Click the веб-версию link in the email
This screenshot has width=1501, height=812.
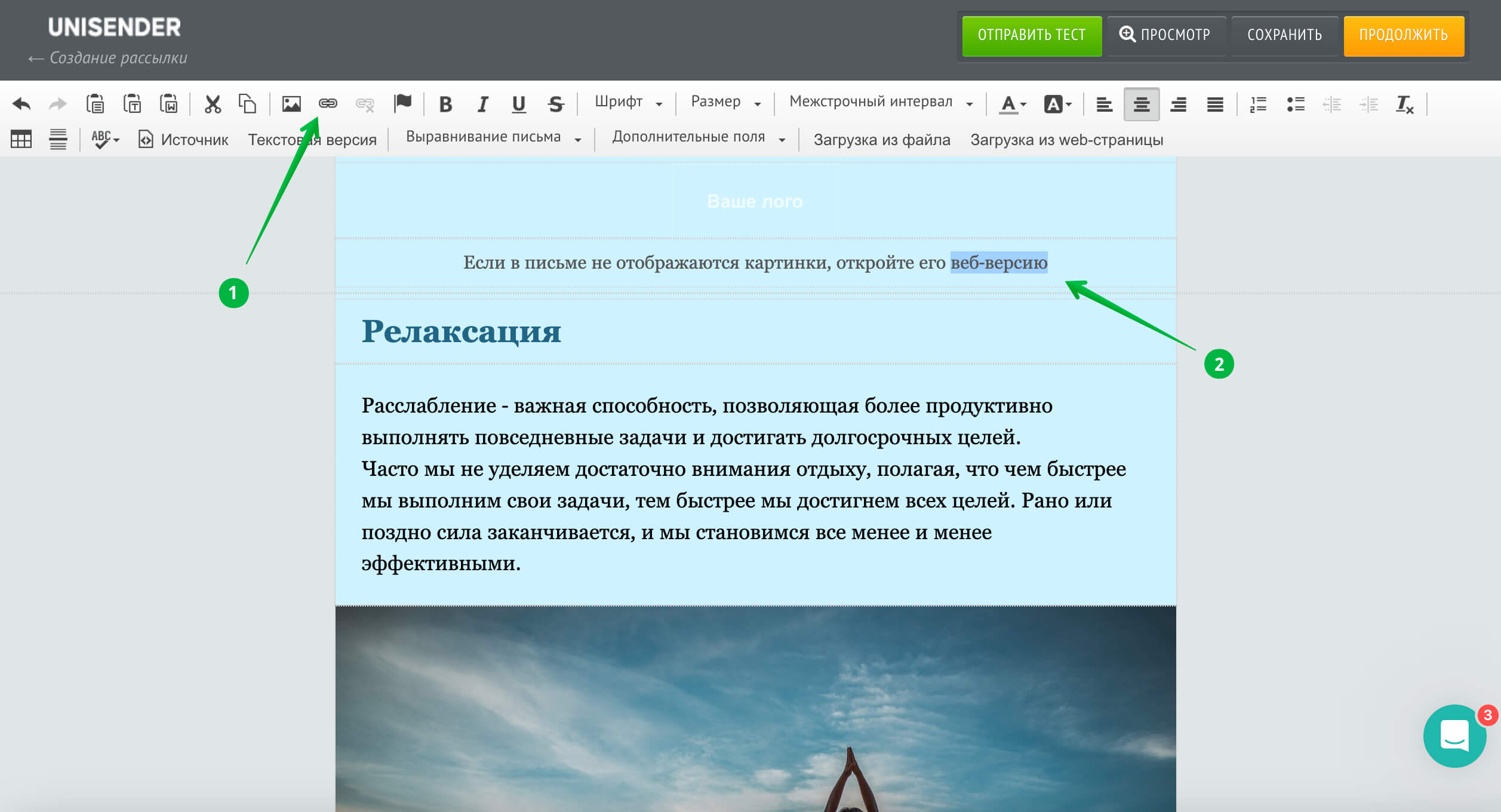(999, 263)
